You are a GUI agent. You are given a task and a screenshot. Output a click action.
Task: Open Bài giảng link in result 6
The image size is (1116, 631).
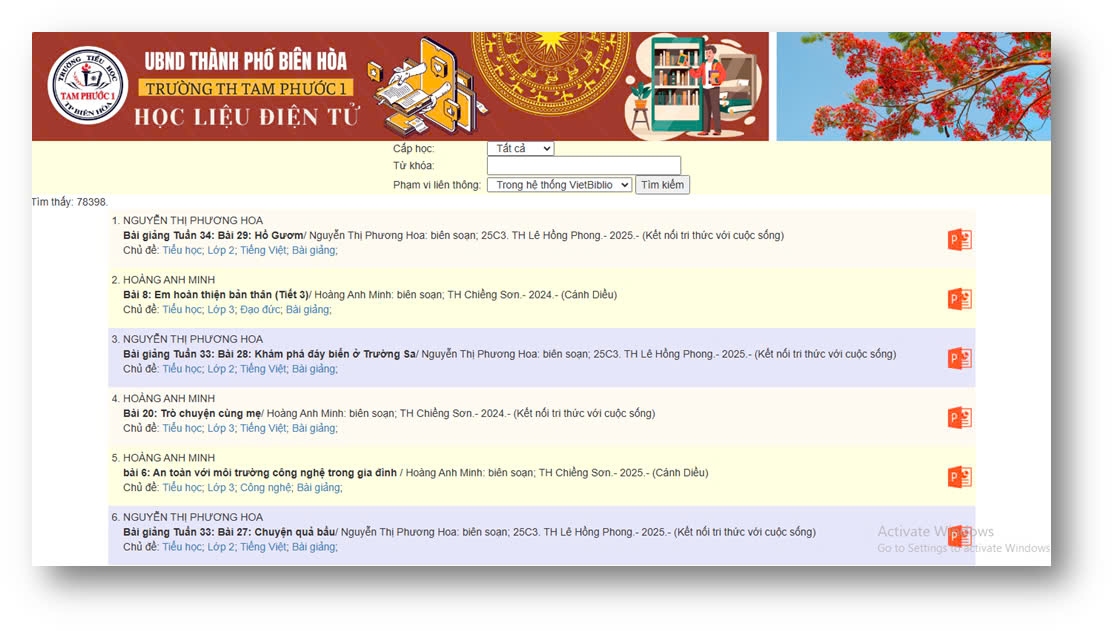tap(313, 546)
